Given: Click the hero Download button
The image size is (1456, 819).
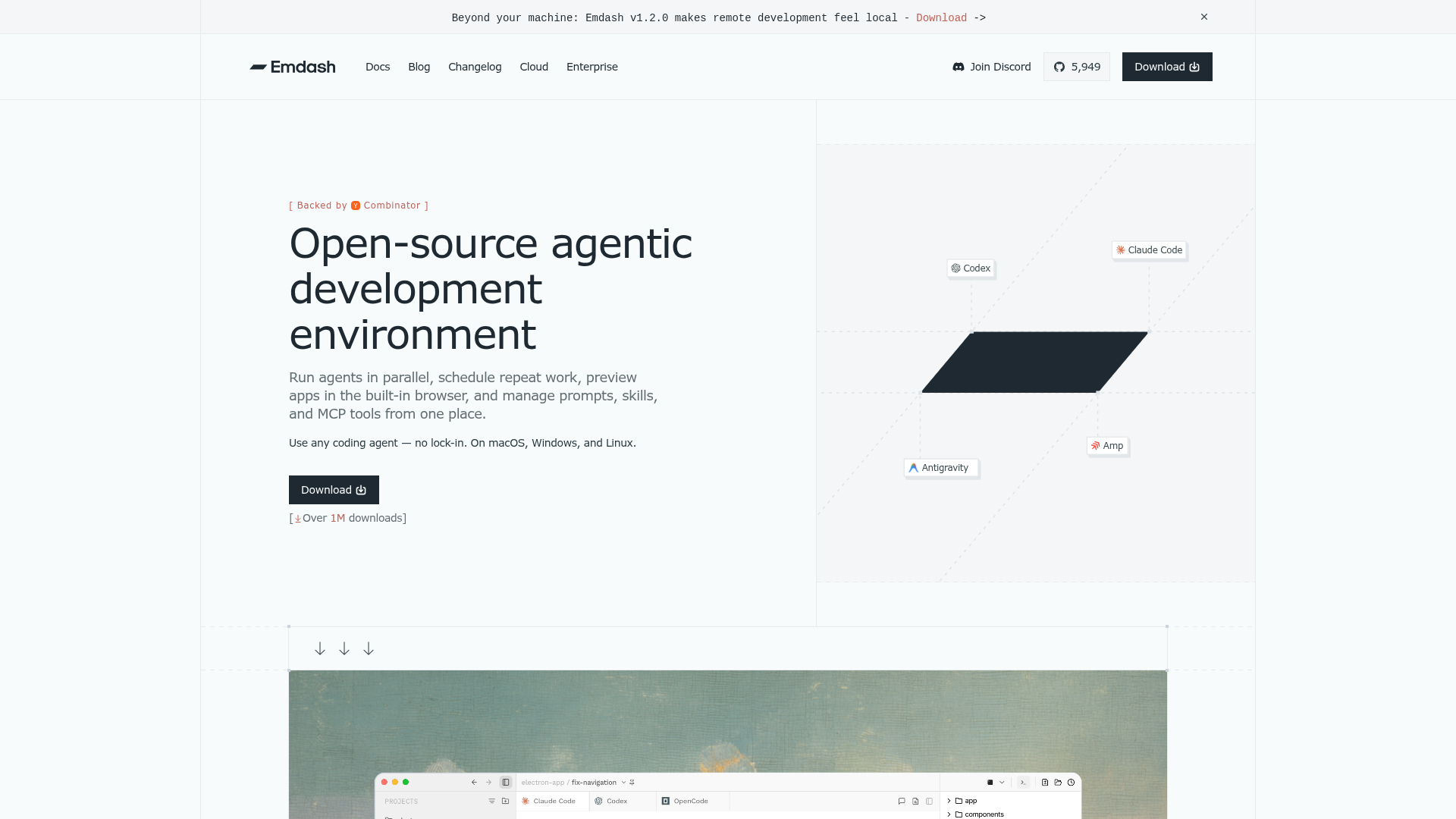Looking at the screenshot, I should (x=334, y=490).
